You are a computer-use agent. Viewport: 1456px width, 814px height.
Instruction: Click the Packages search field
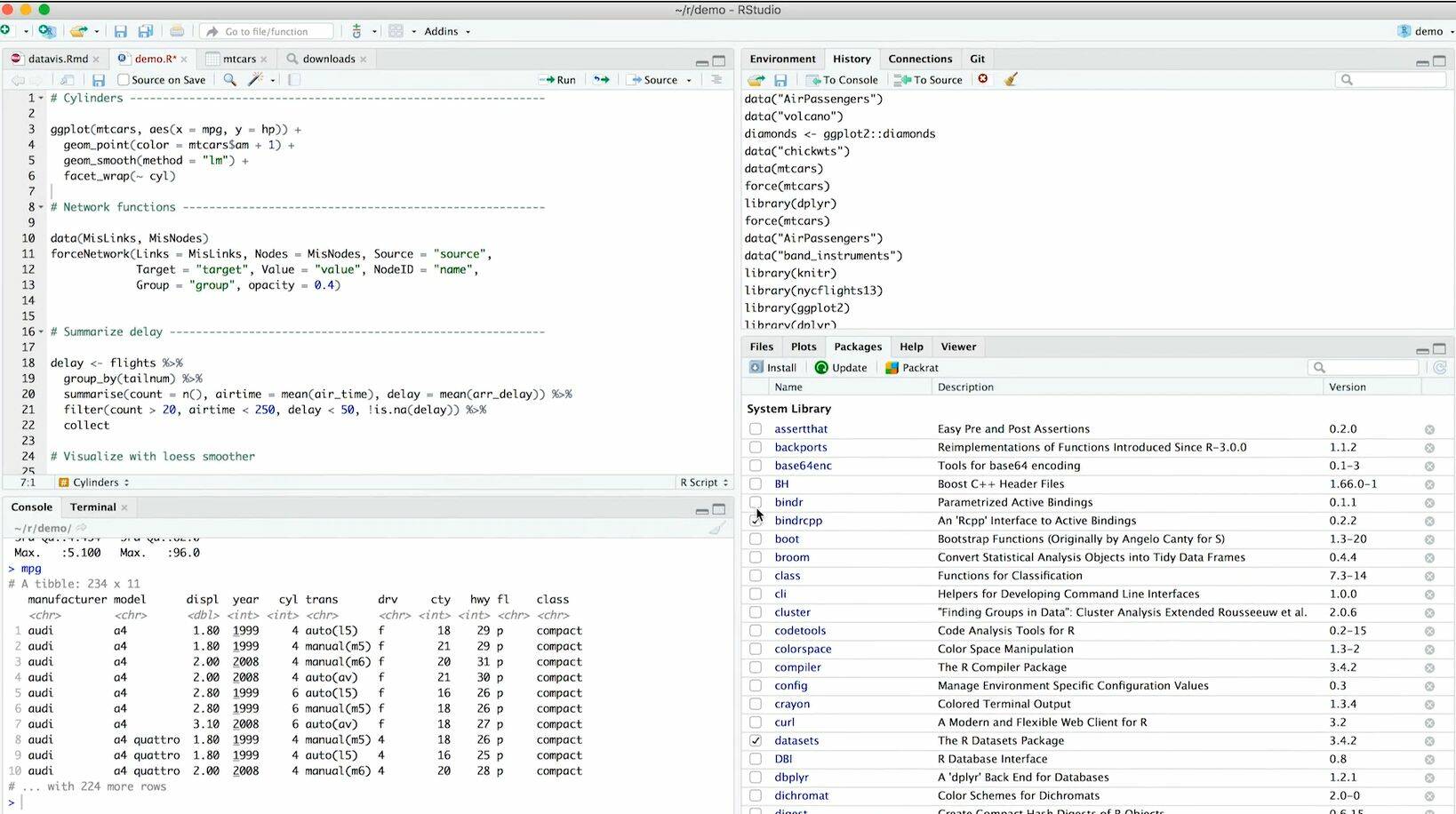tap(1364, 368)
